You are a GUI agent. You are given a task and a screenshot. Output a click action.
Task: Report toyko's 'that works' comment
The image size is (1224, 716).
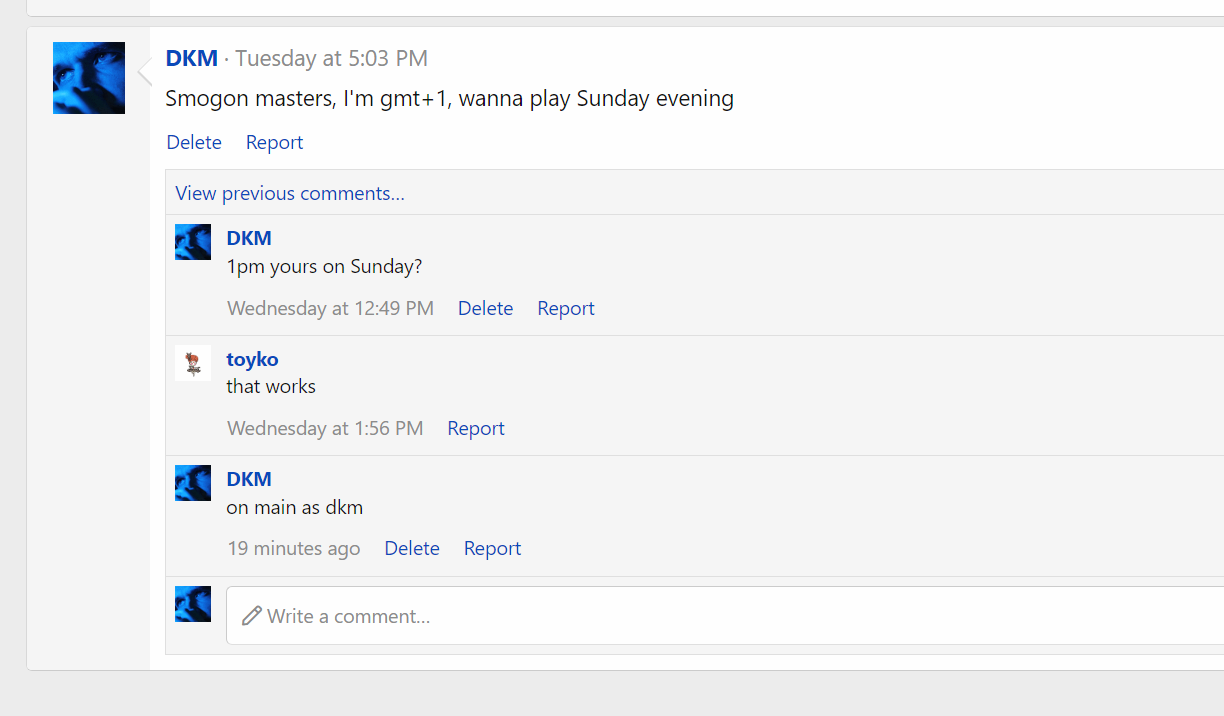click(x=476, y=428)
